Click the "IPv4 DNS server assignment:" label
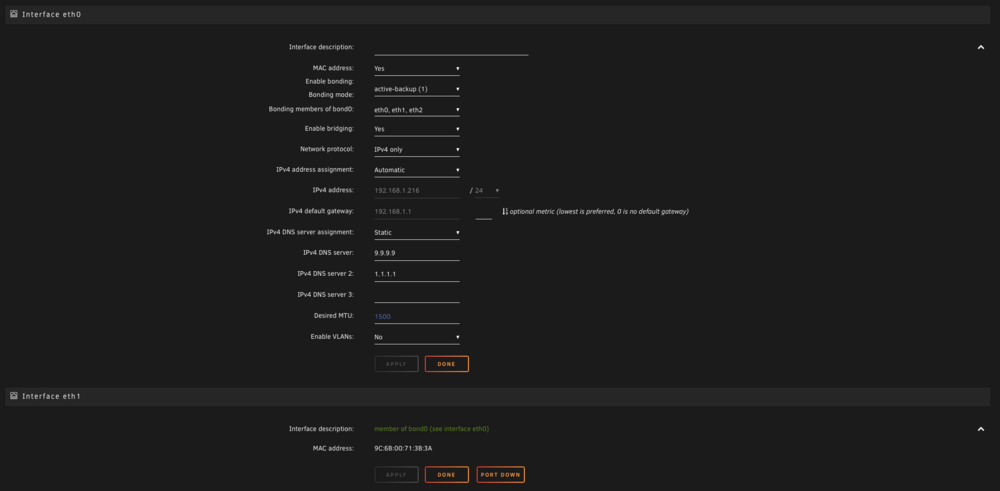This screenshot has height=491, width=1000. click(310, 232)
